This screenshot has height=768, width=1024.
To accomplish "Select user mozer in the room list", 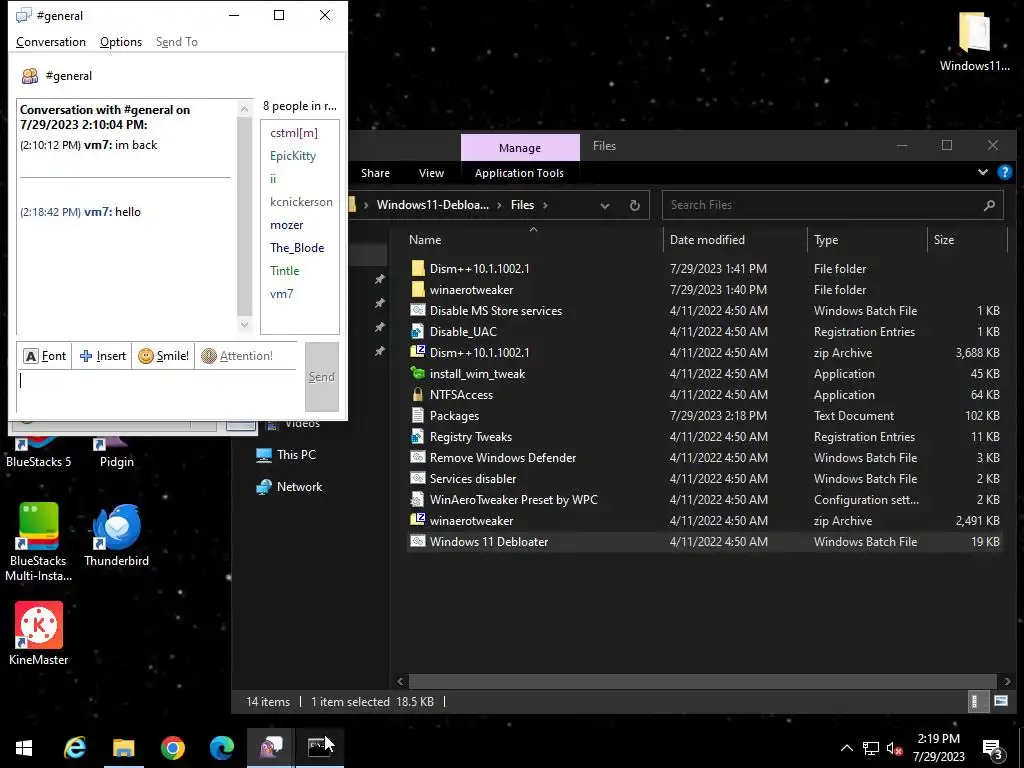I will 287,225.
